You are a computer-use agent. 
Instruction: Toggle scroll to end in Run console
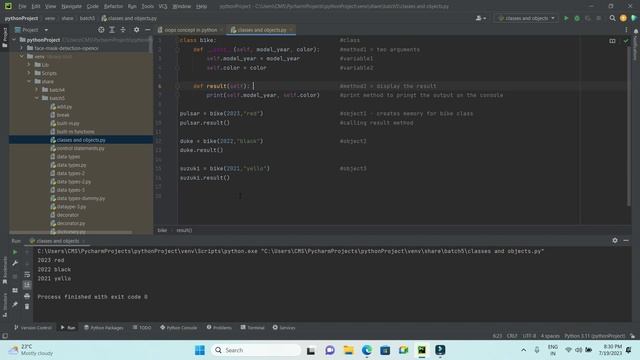(27, 285)
